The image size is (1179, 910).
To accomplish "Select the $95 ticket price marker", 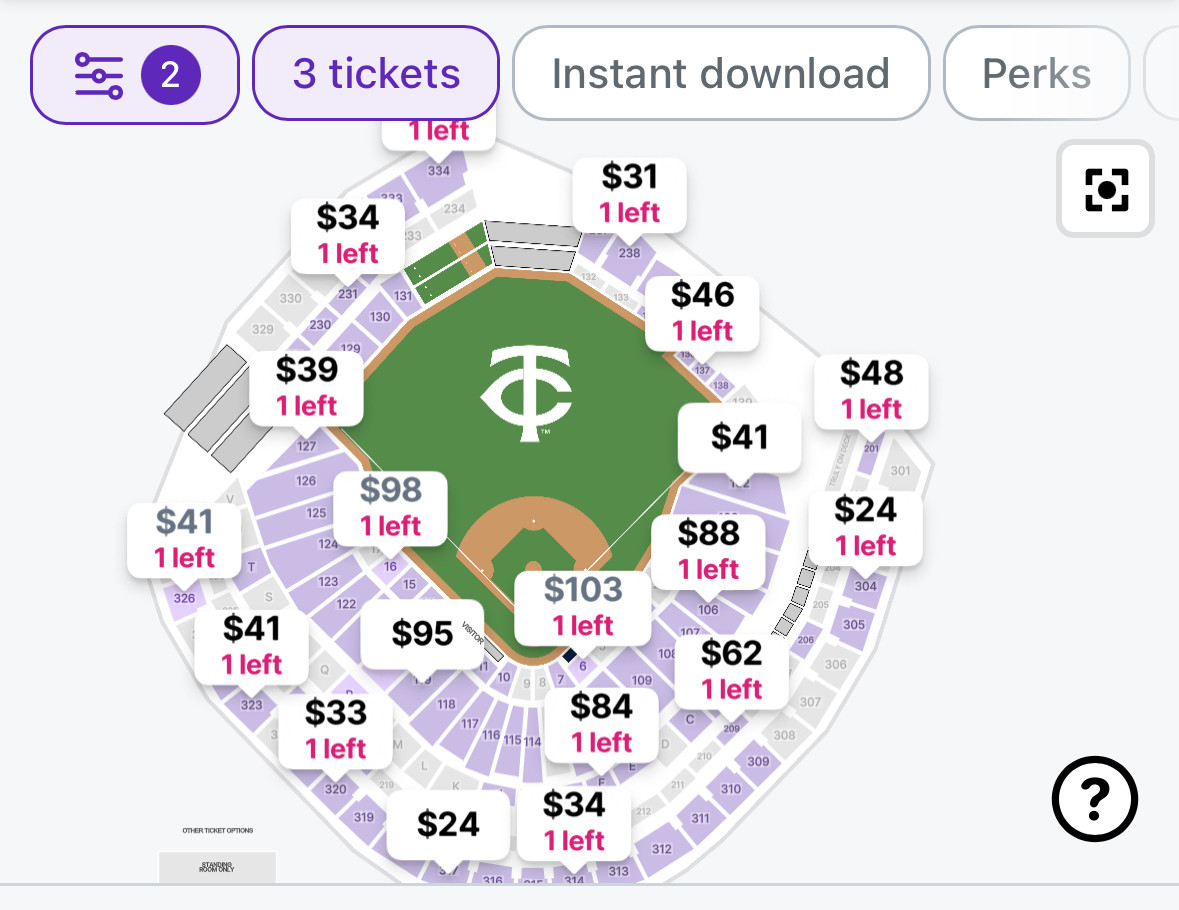I will (422, 633).
